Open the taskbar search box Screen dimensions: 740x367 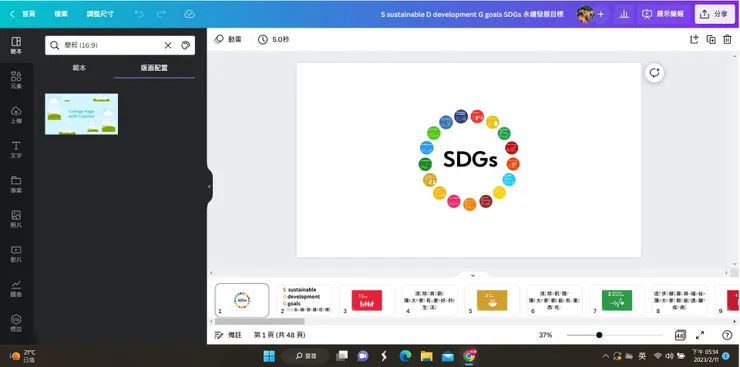(305, 356)
